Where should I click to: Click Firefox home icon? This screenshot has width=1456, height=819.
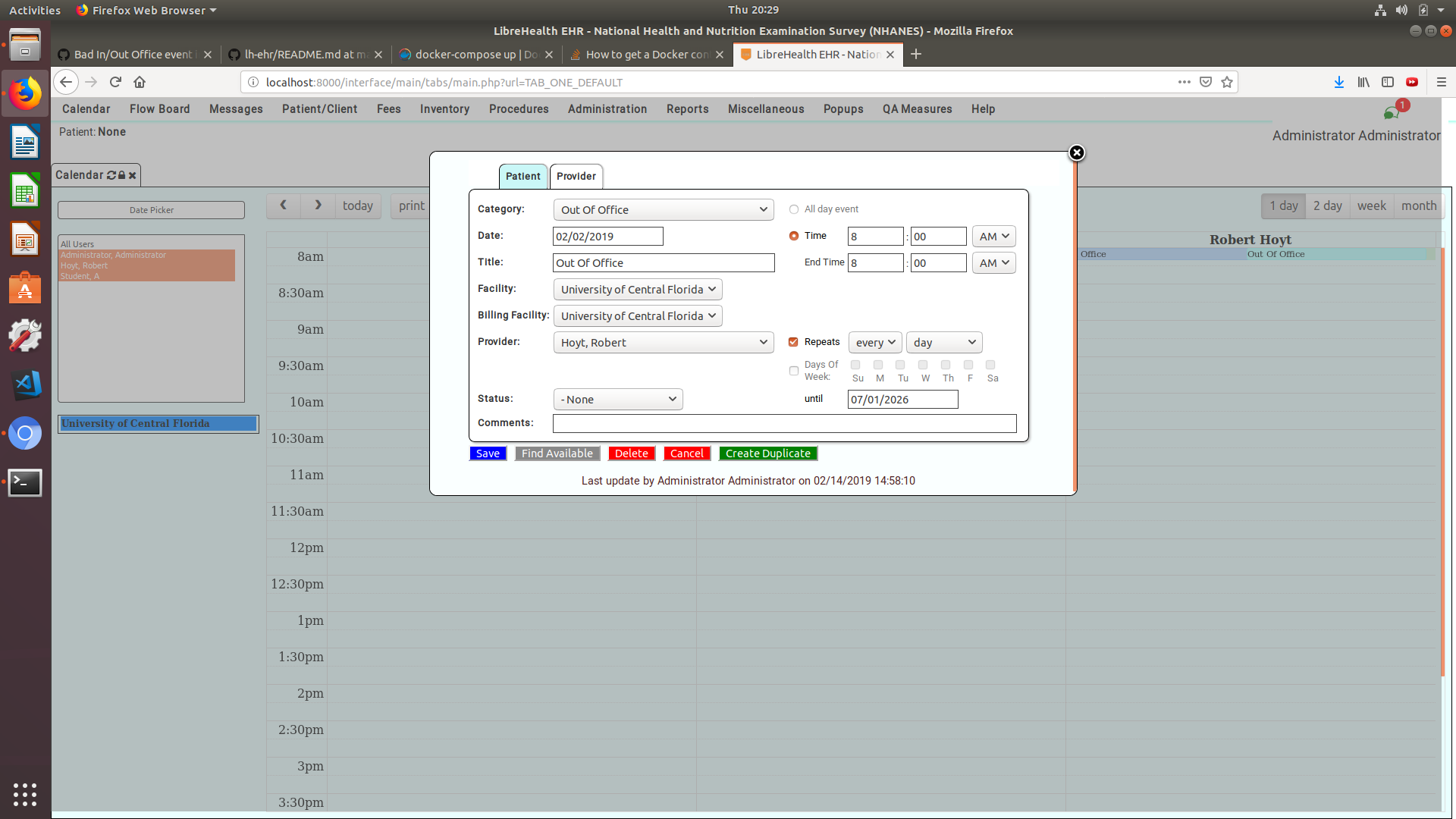(140, 82)
